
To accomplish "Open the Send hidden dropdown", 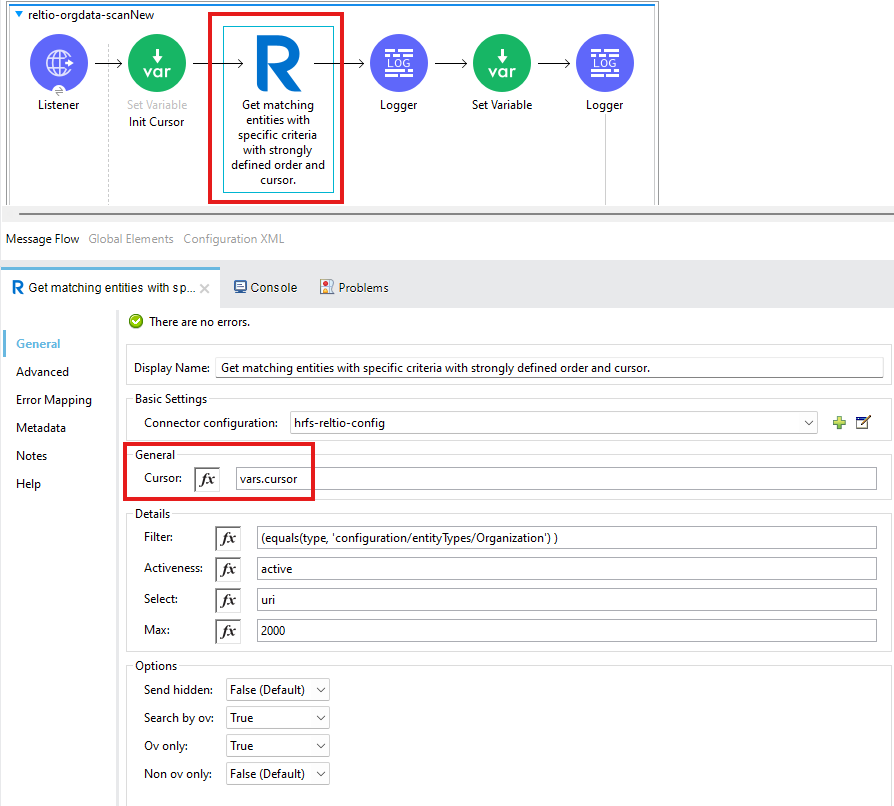I will (x=278, y=690).
